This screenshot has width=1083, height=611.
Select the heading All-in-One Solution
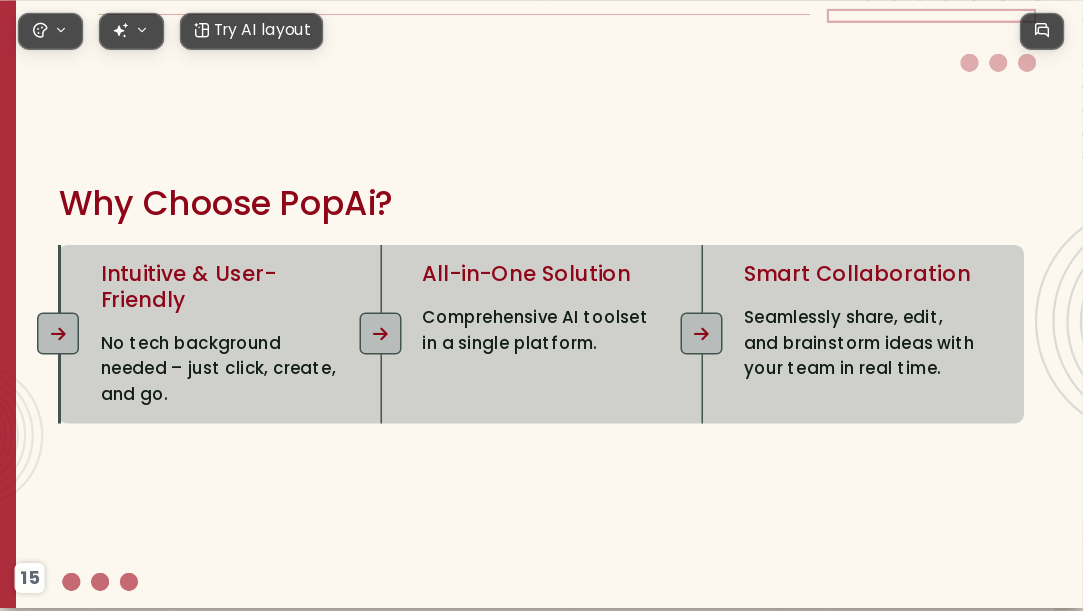click(526, 274)
